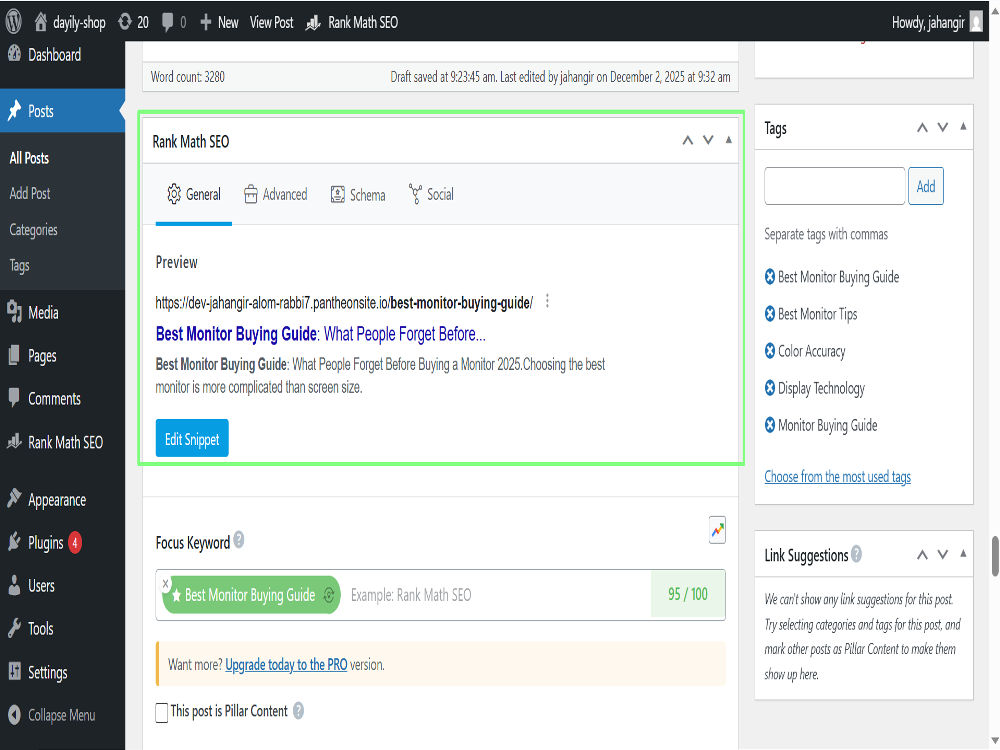Click View Post in admin bar
This screenshot has width=1000, height=750.
[x=272, y=23]
